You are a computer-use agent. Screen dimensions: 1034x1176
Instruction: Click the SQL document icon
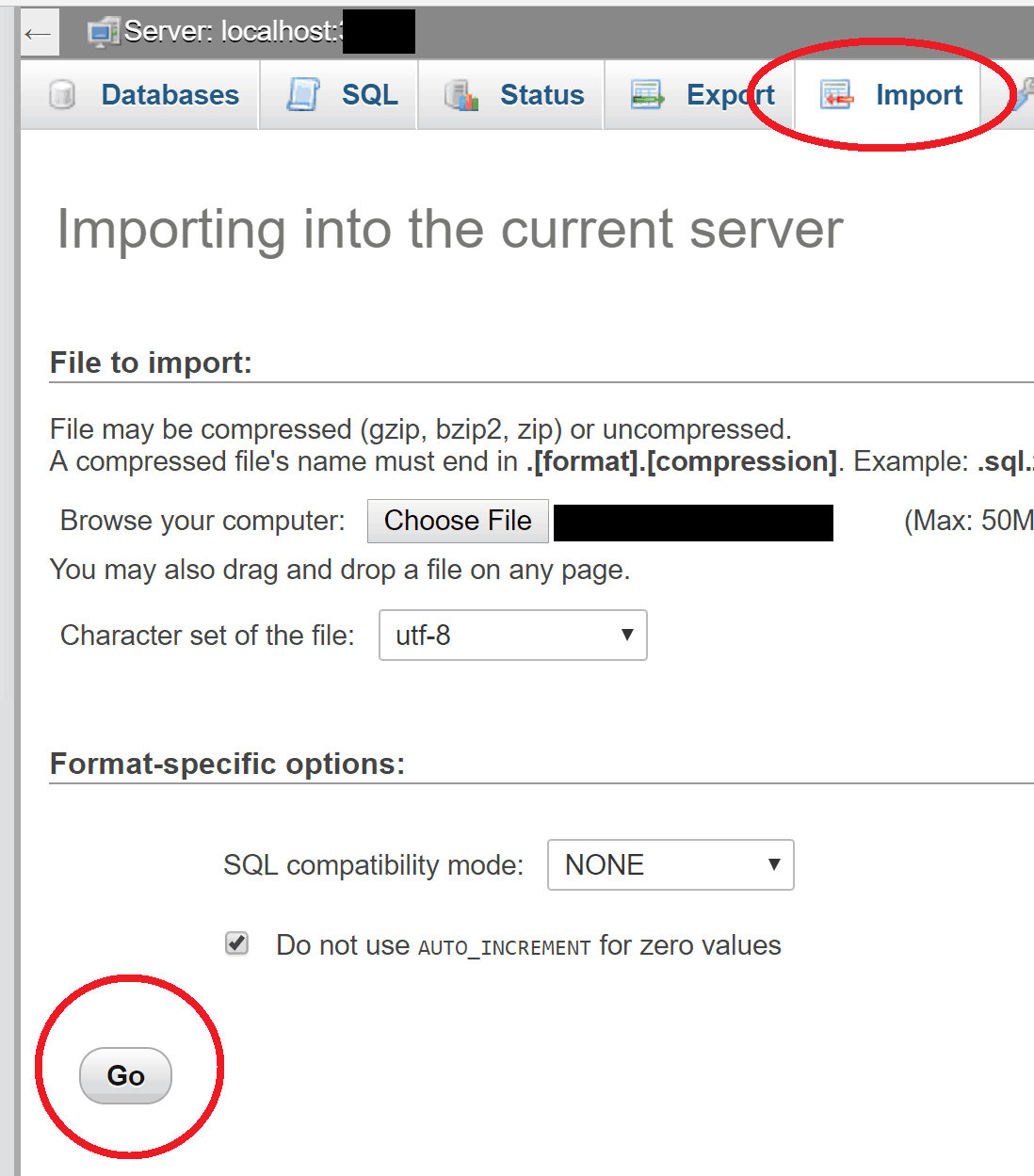[x=302, y=95]
